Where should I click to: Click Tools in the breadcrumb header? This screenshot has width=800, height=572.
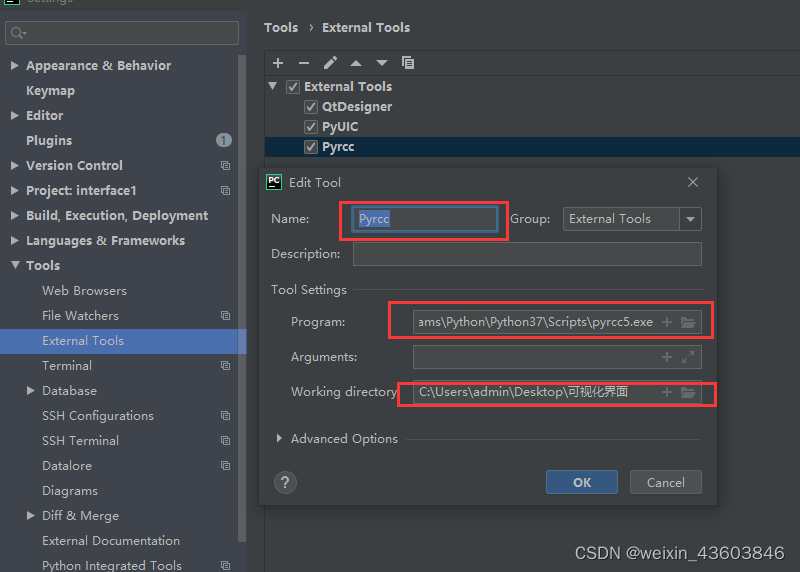(281, 28)
